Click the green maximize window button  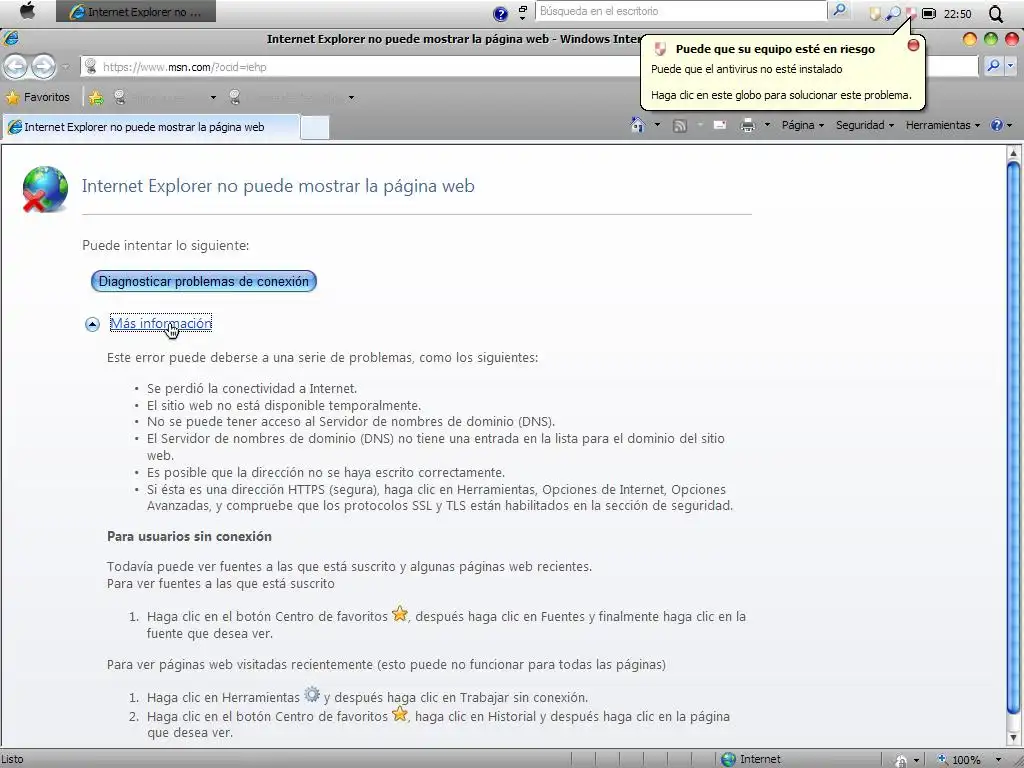[x=991, y=39]
